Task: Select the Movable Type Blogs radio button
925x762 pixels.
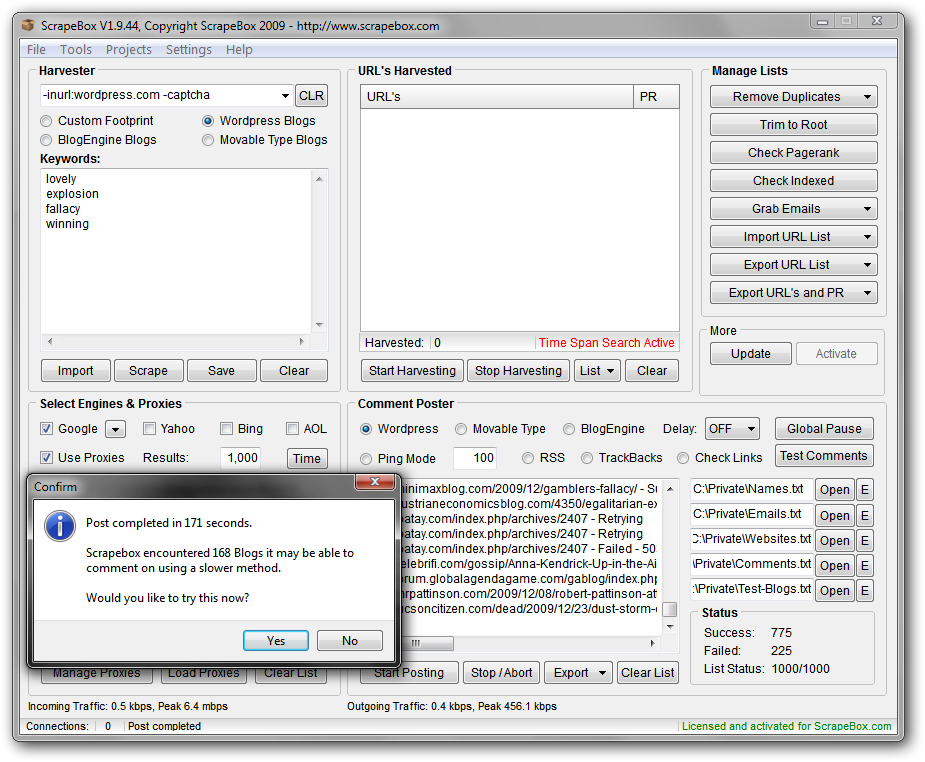Action: pyautogui.click(x=208, y=140)
